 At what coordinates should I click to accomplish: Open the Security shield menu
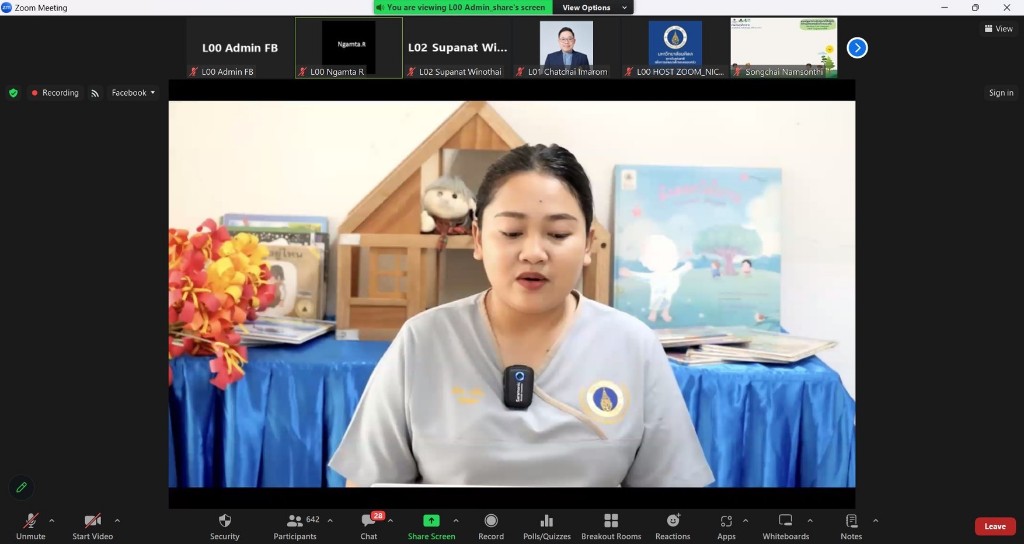225,526
